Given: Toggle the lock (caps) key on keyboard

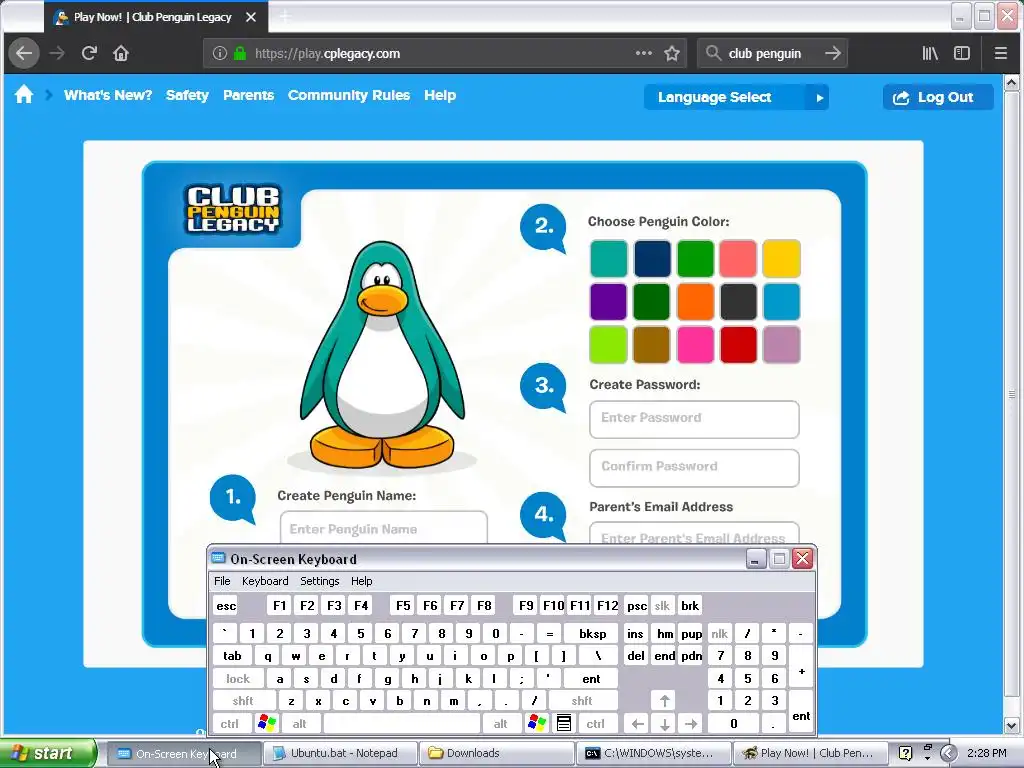Looking at the screenshot, I should coord(238,679).
